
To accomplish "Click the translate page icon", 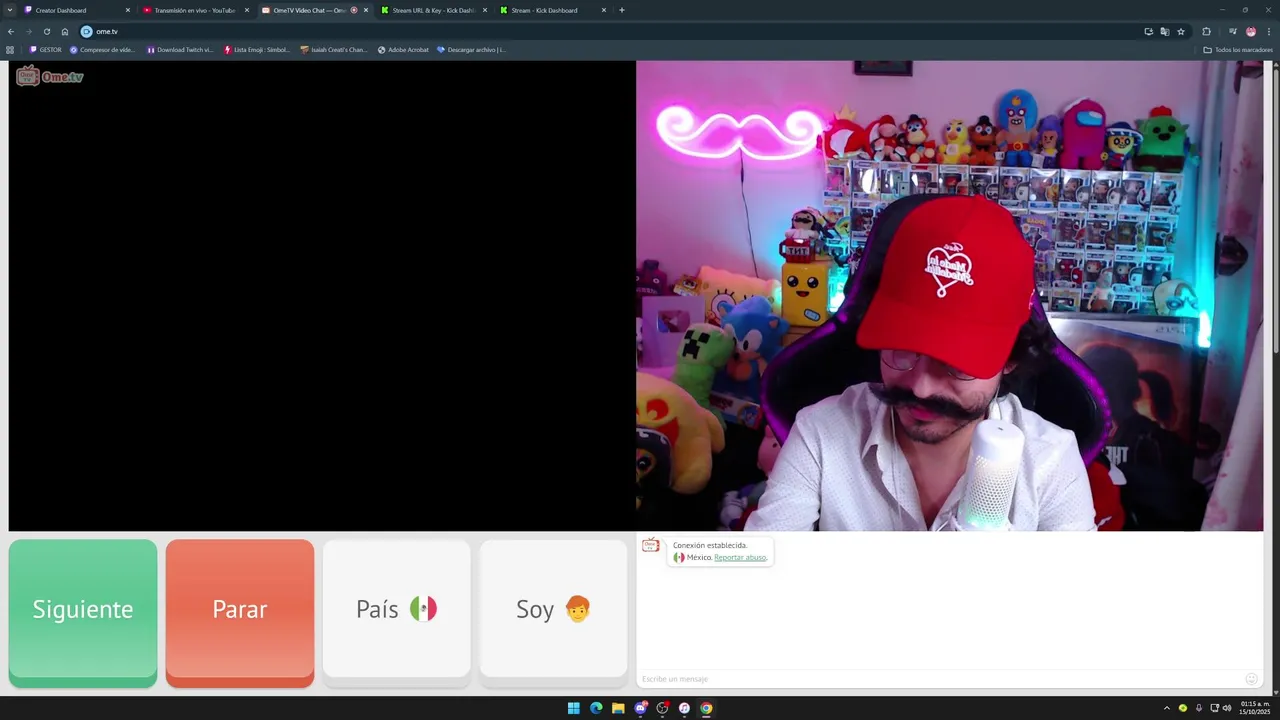I will tap(1164, 31).
